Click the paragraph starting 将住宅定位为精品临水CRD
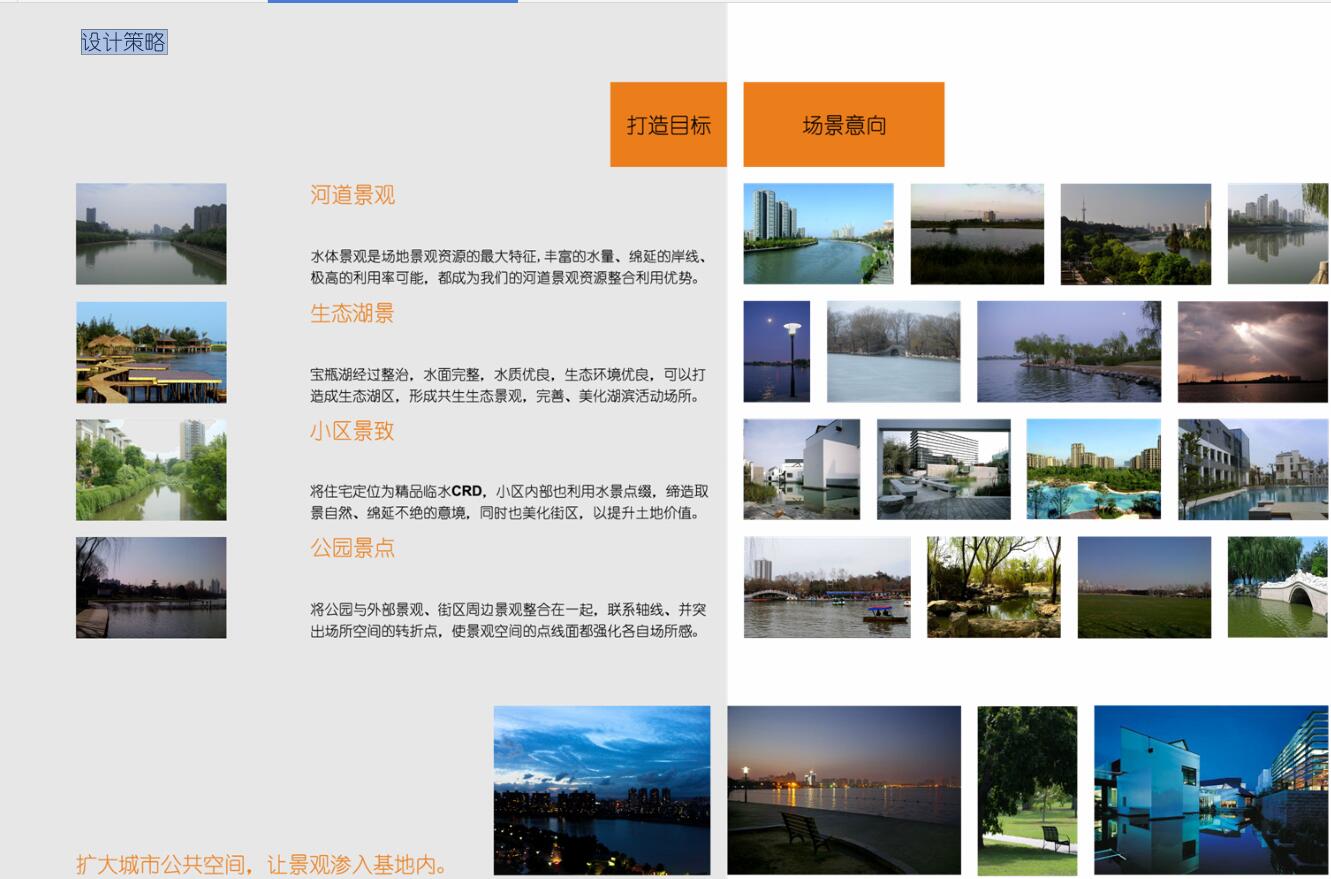This screenshot has height=879, width=1331. (510, 502)
